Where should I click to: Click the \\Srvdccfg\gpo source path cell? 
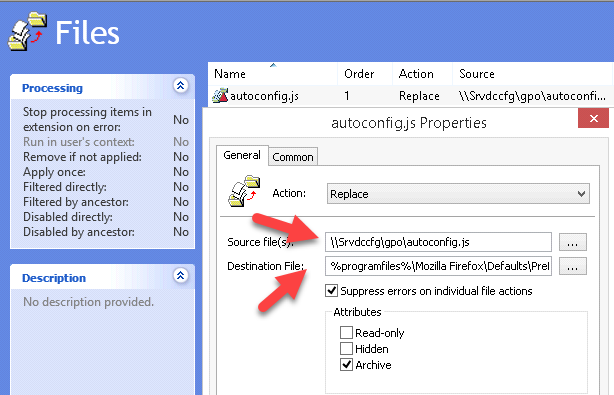pyautogui.click(x=532, y=96)
